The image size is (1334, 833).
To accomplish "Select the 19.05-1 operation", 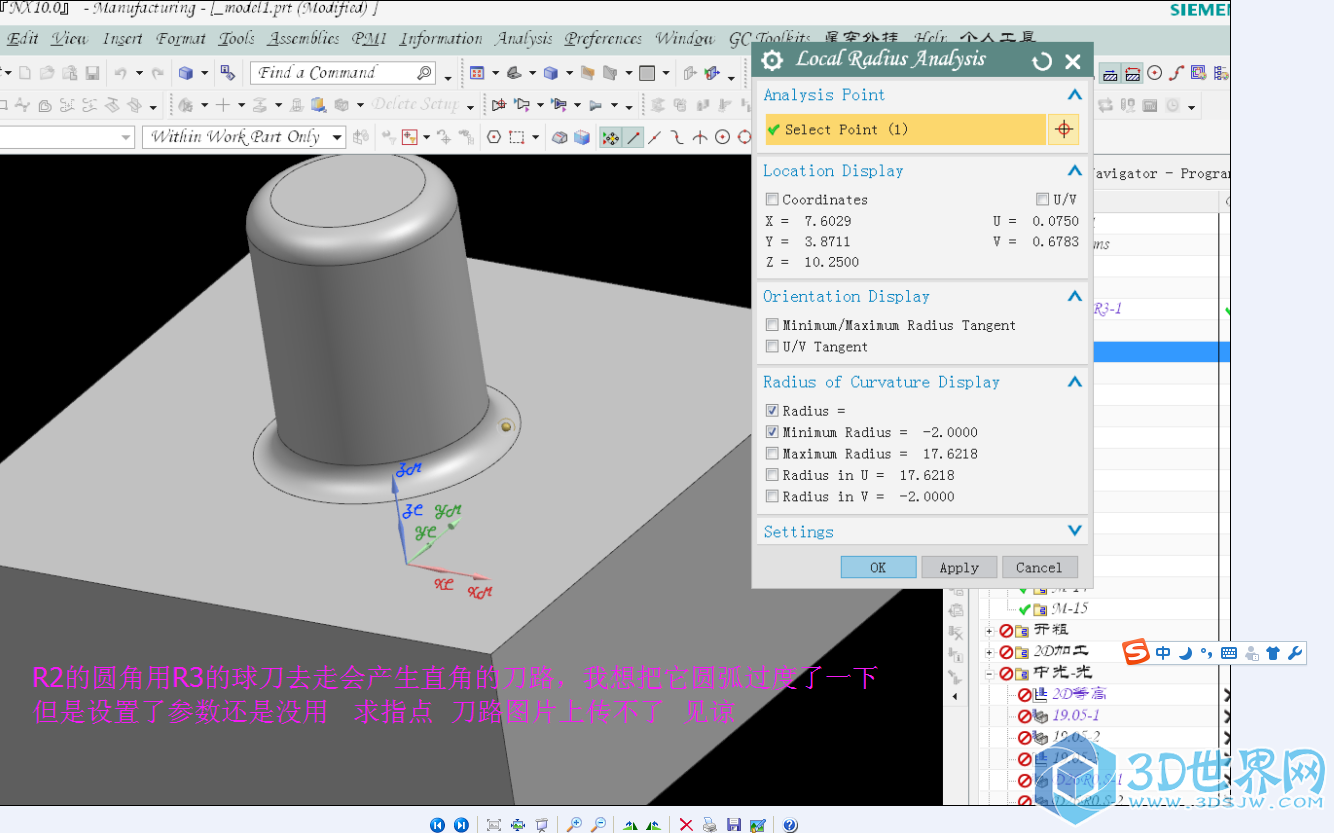I will click(1076, 716).
